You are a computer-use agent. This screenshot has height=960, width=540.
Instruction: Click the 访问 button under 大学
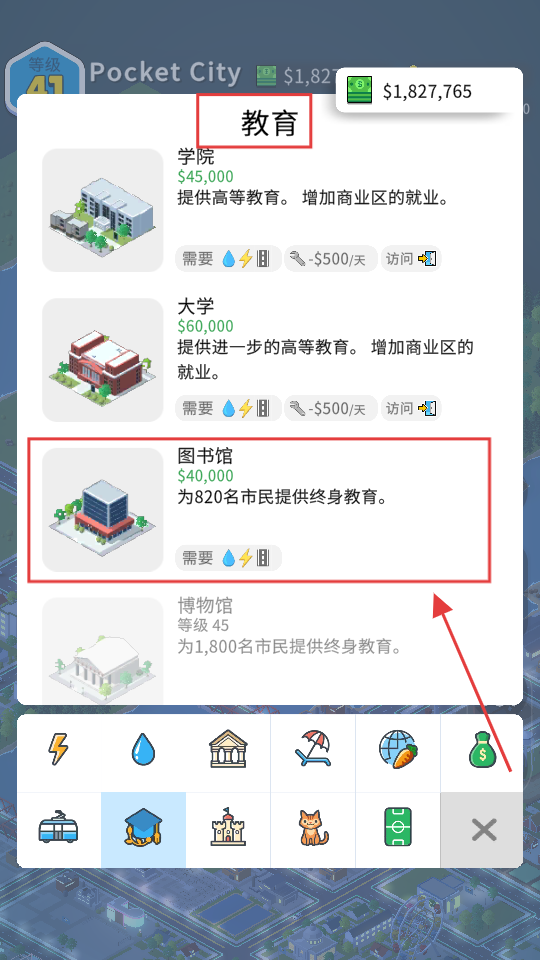[x=411, y=408]
